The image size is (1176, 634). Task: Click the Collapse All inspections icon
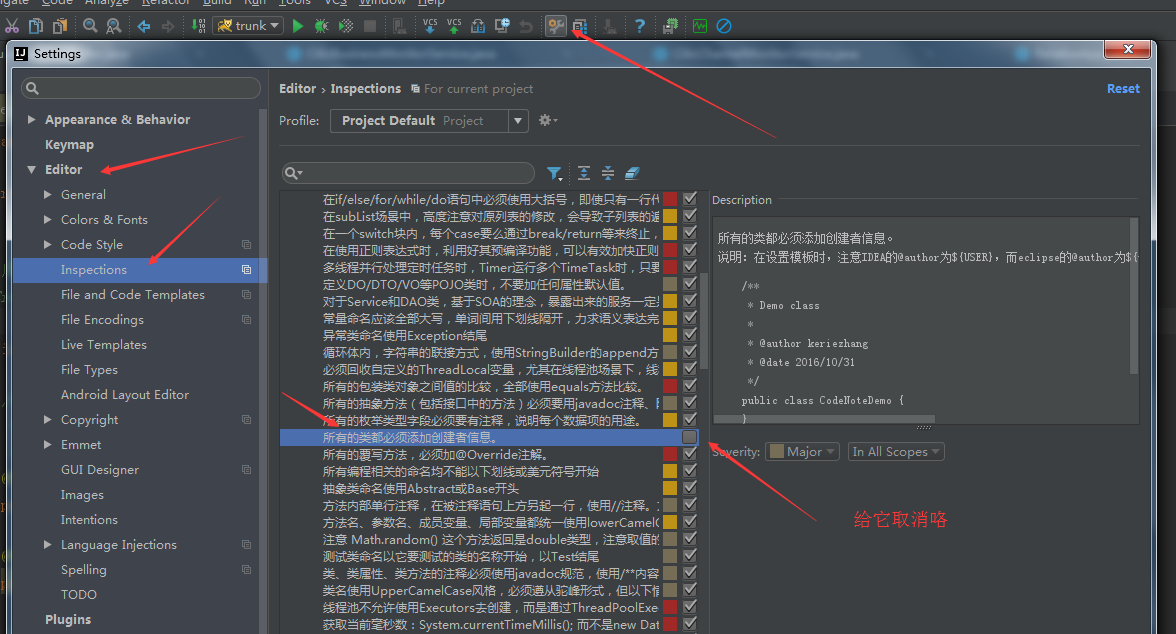(608, 173)
